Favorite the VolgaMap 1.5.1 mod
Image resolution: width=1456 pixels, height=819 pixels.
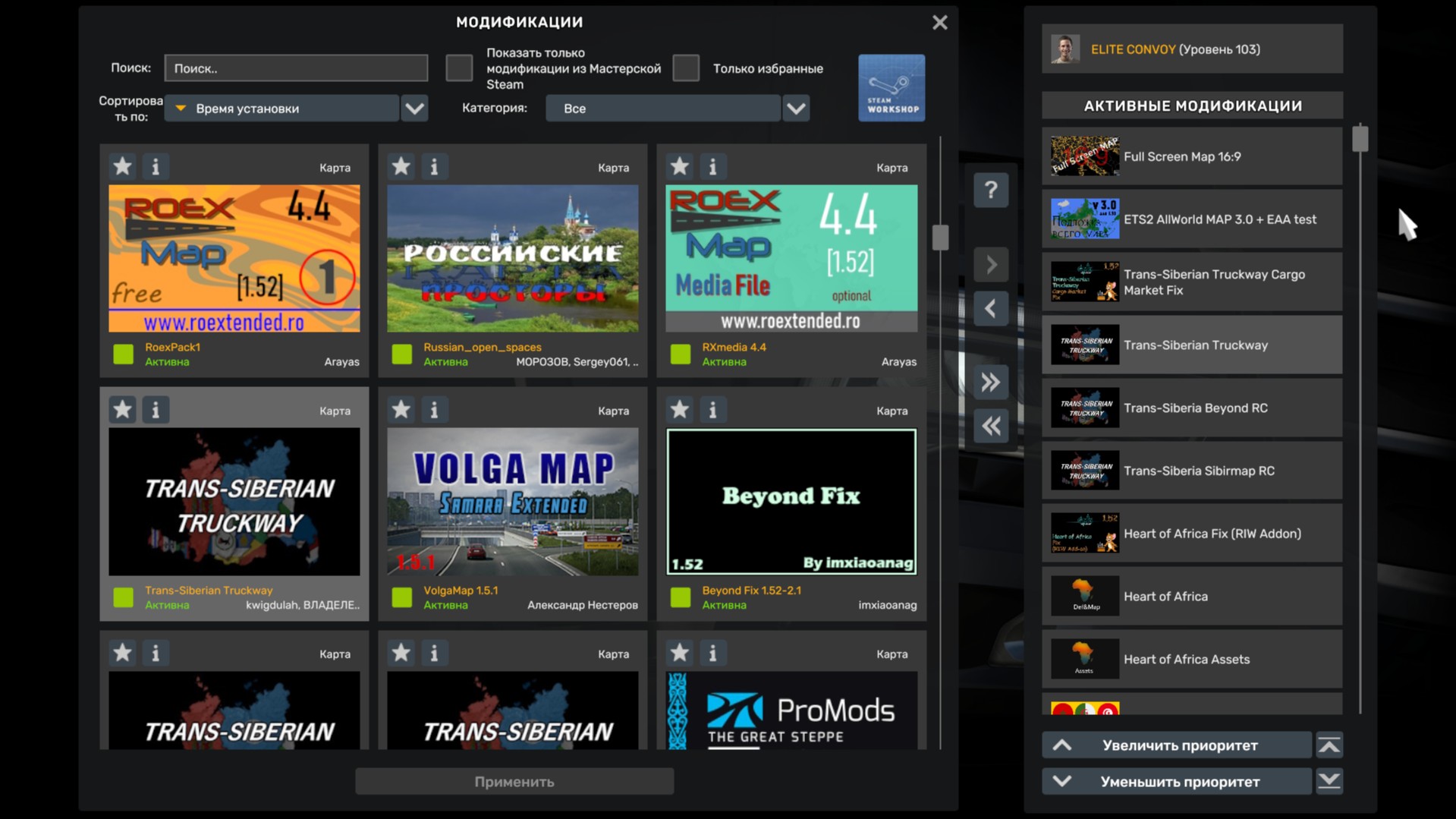tap(401, 410)
